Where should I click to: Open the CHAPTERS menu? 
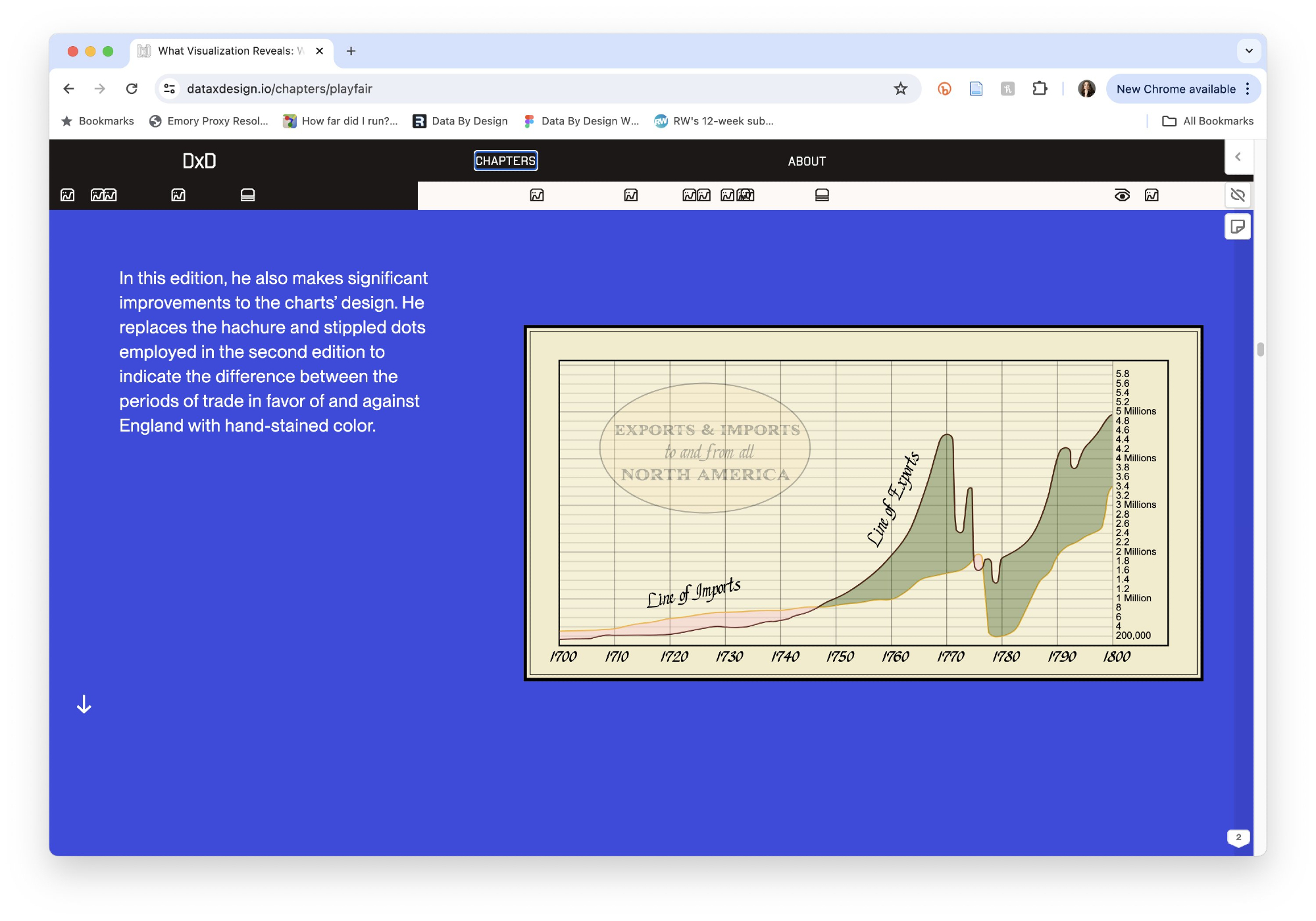click(x=505, y=161)
